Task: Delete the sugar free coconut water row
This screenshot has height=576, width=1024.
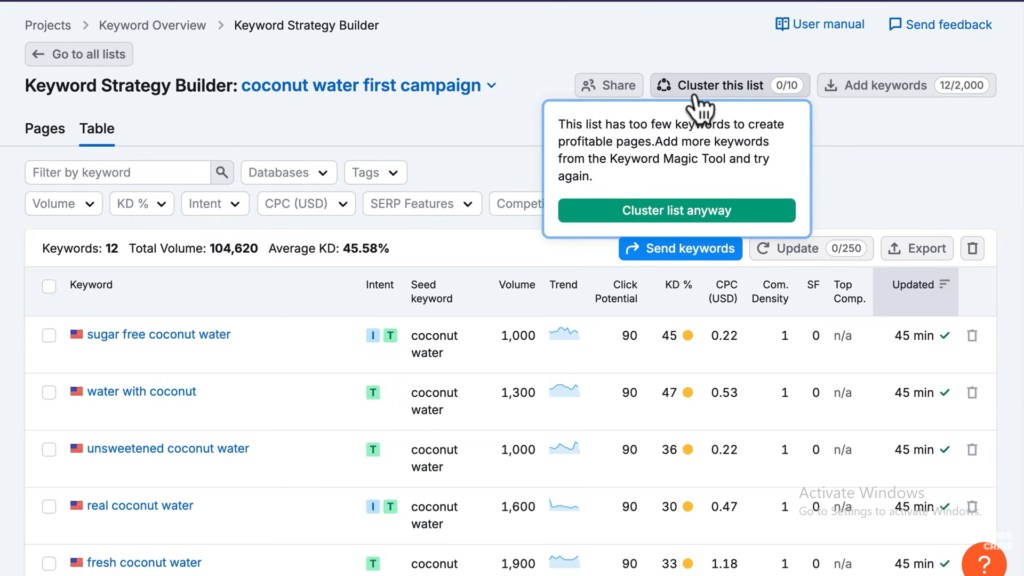Action: (x=971, y=336)
